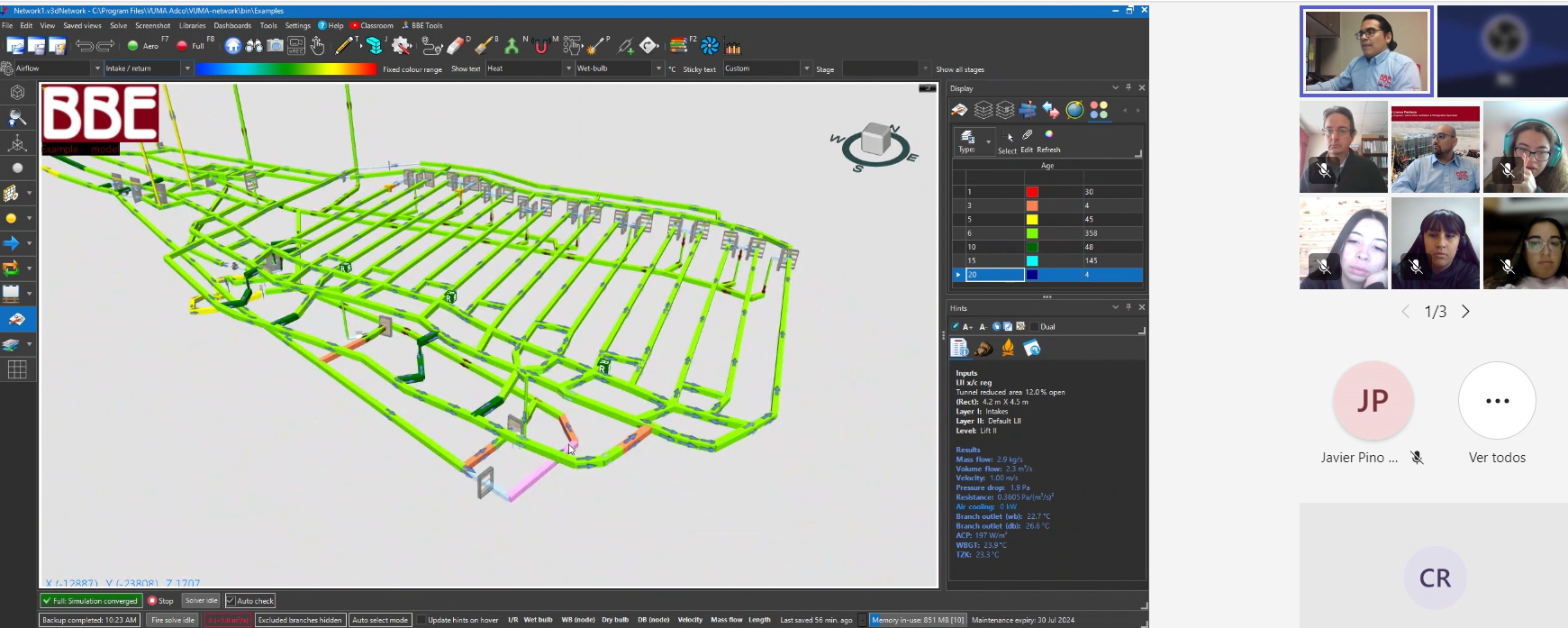Screen dimensions: 1568x628
Task: Click the blue fan icon in toolbar
Action: click(710, 46)
